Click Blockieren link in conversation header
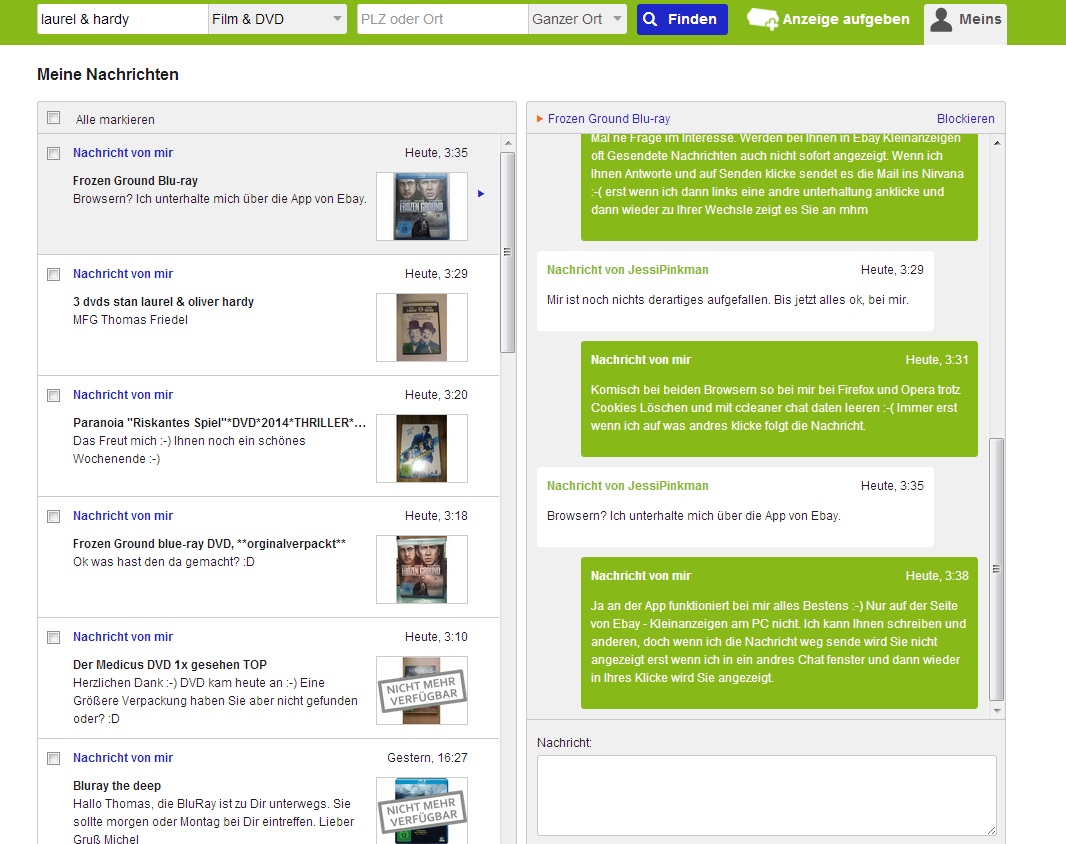1066x844 pixels. click(x=965, y=119)
